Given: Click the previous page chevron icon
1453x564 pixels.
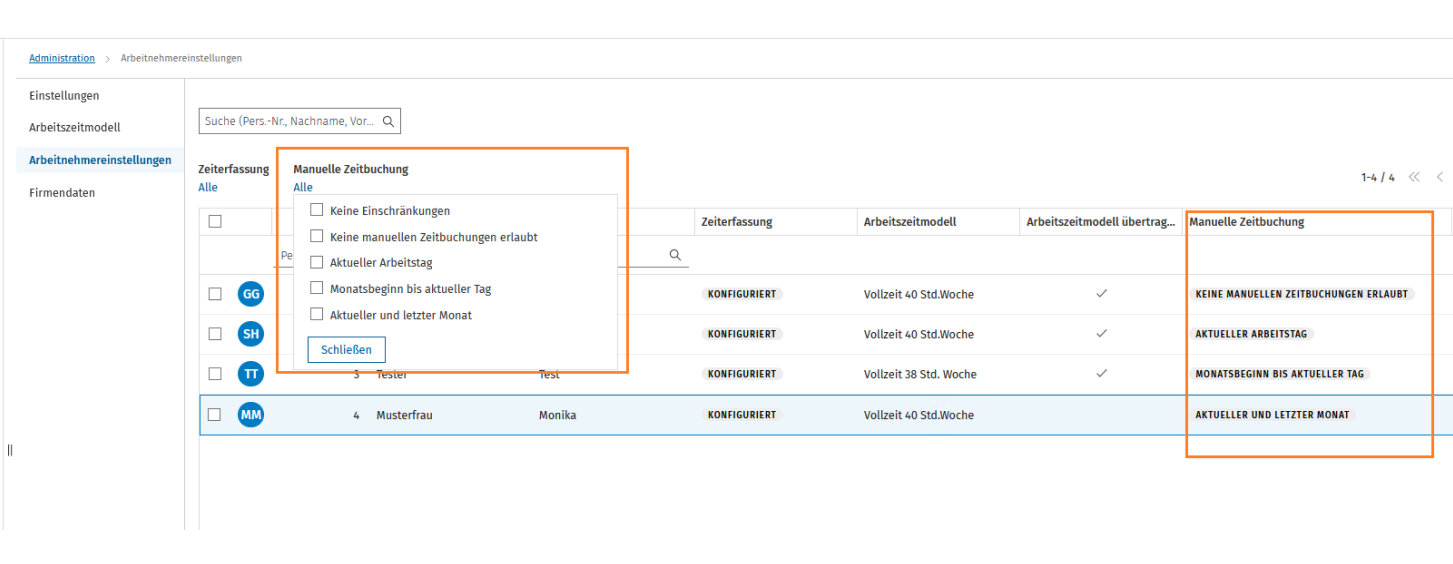Looking at the screenshot, I should pyautogui.click(x=1440, y=177).
